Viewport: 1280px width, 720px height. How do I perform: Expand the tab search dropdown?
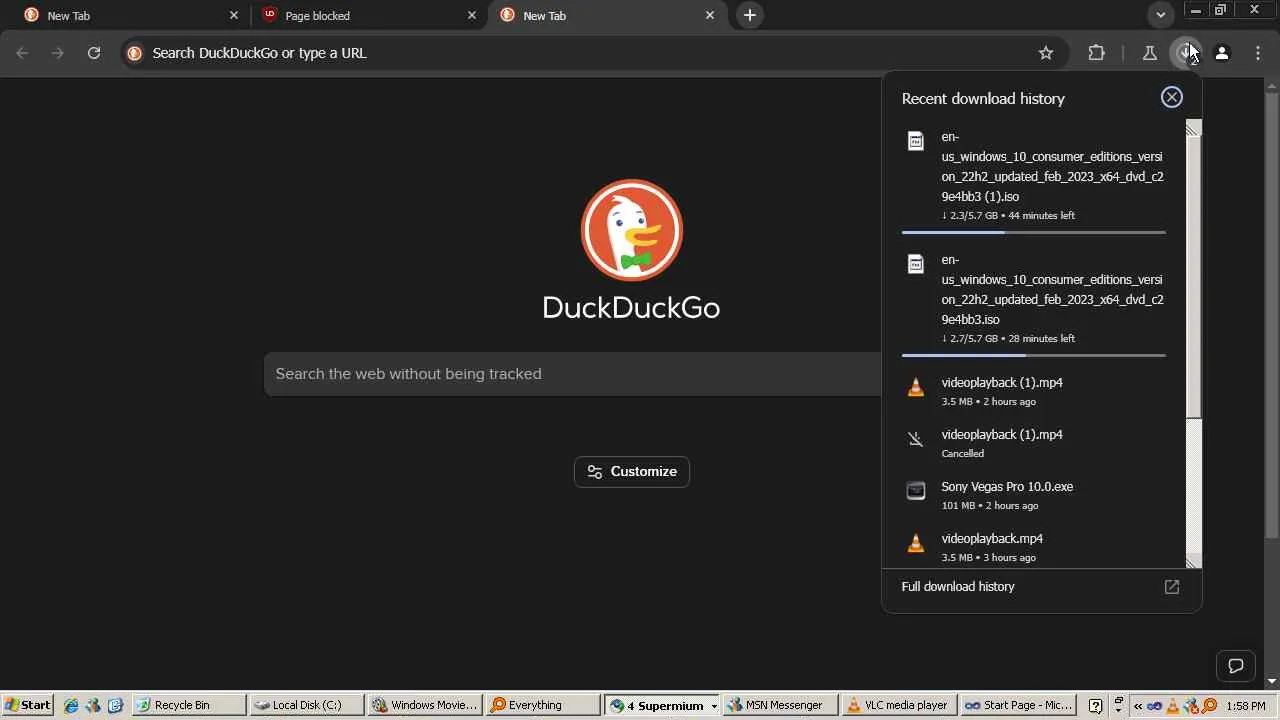tap(1160, 15)
